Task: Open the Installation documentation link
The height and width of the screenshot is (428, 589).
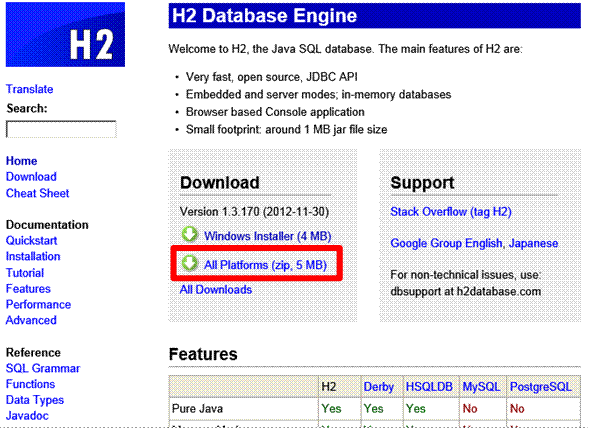Action: click(x=33, y=256)
